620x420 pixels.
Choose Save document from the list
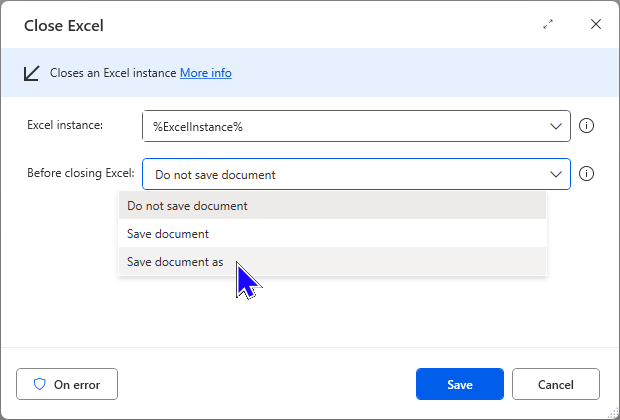pyautogui.click(x=333, y=234)
